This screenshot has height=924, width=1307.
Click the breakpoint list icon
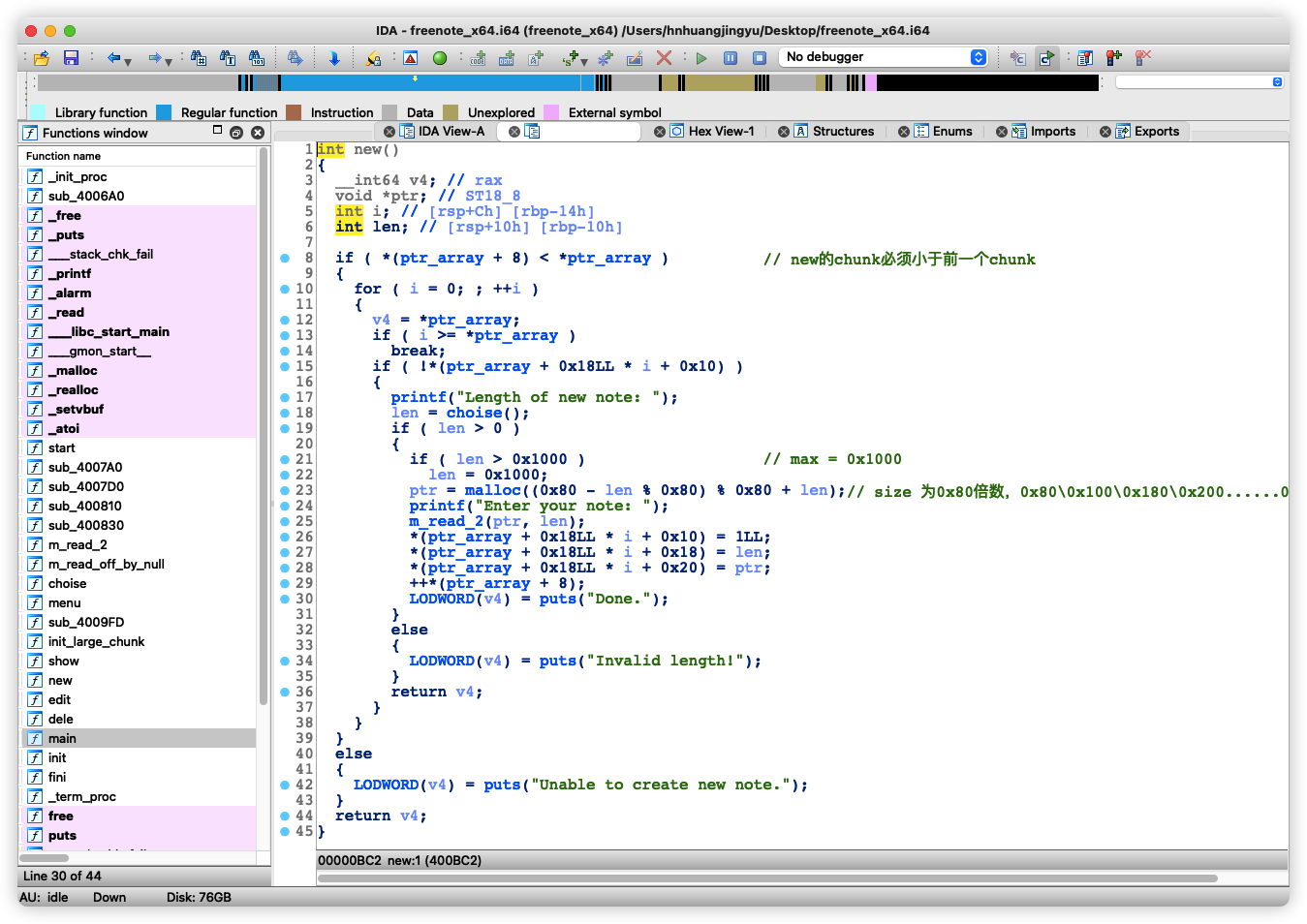1085,58
